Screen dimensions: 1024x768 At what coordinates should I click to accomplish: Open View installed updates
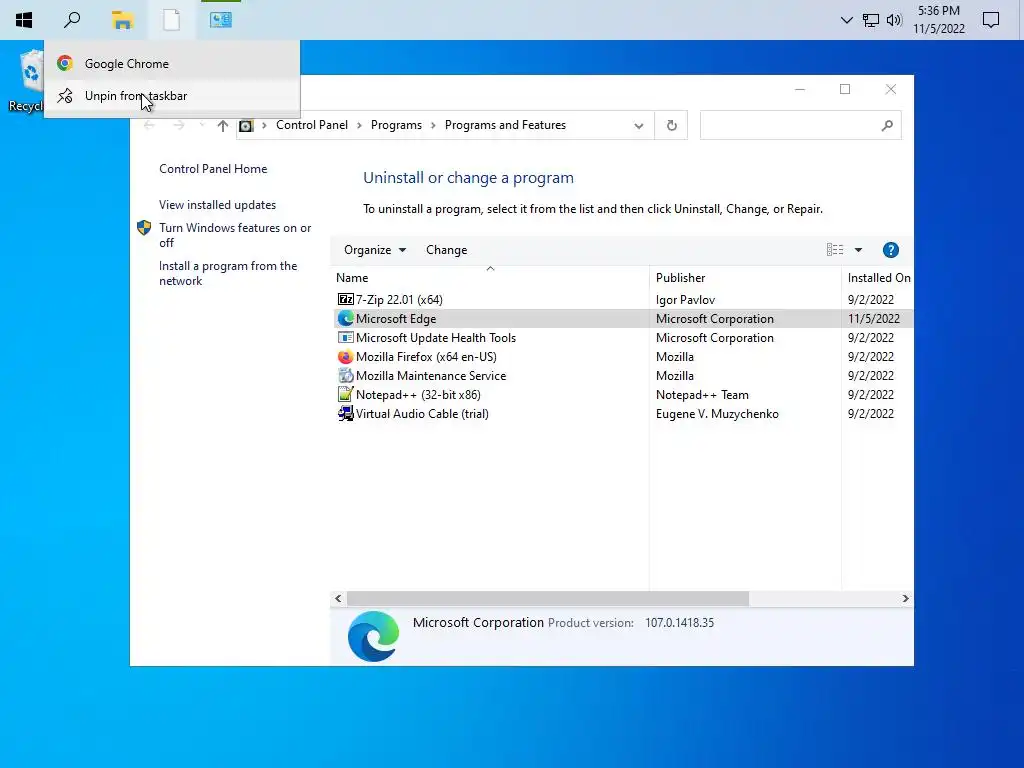[x=217, y=204]
